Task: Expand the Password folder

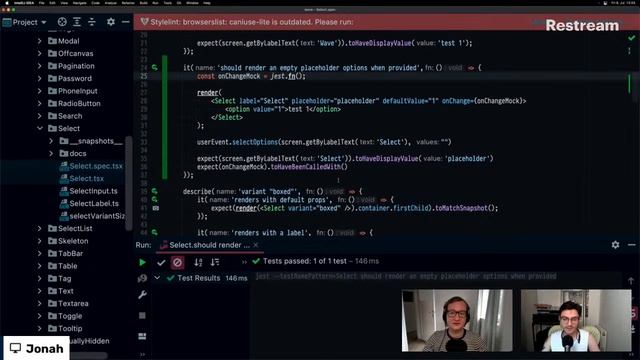Action: (40, 78)
